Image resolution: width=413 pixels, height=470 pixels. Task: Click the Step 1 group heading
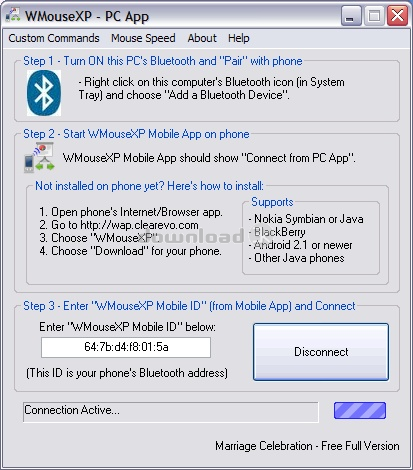(x=163, y=61)
